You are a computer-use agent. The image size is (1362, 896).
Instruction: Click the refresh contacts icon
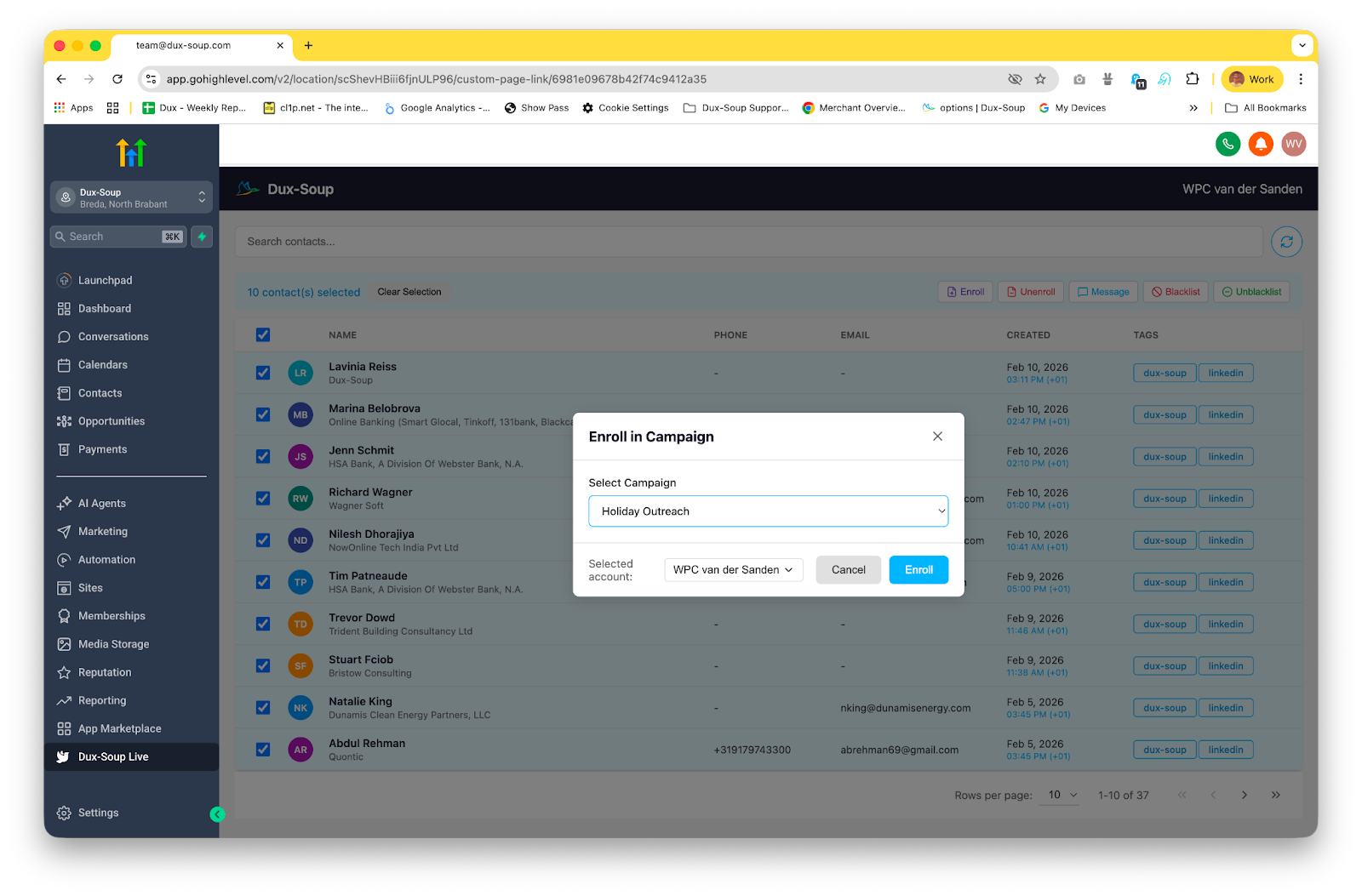[1286, 242]
